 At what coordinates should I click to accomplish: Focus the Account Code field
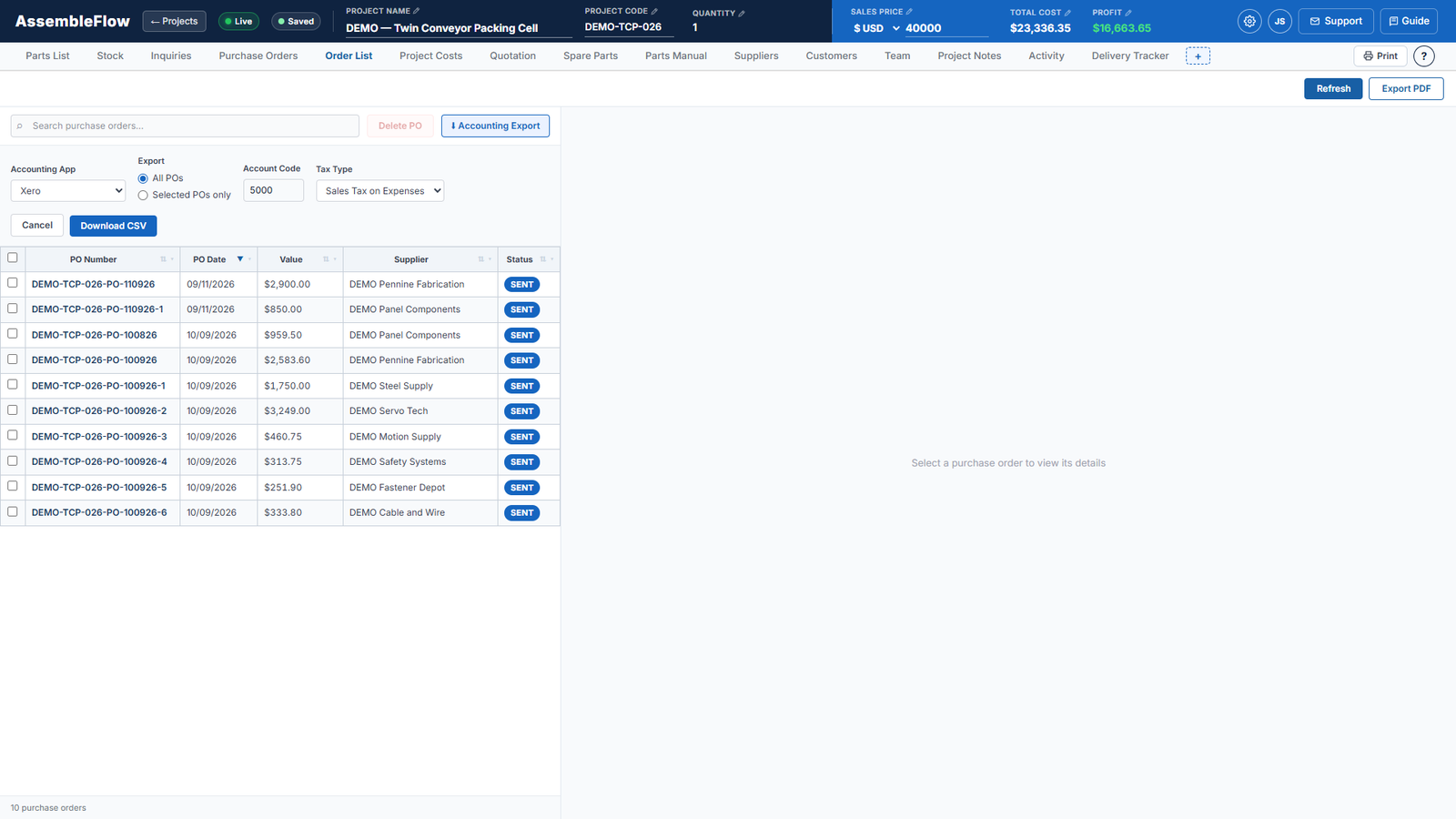273,190
